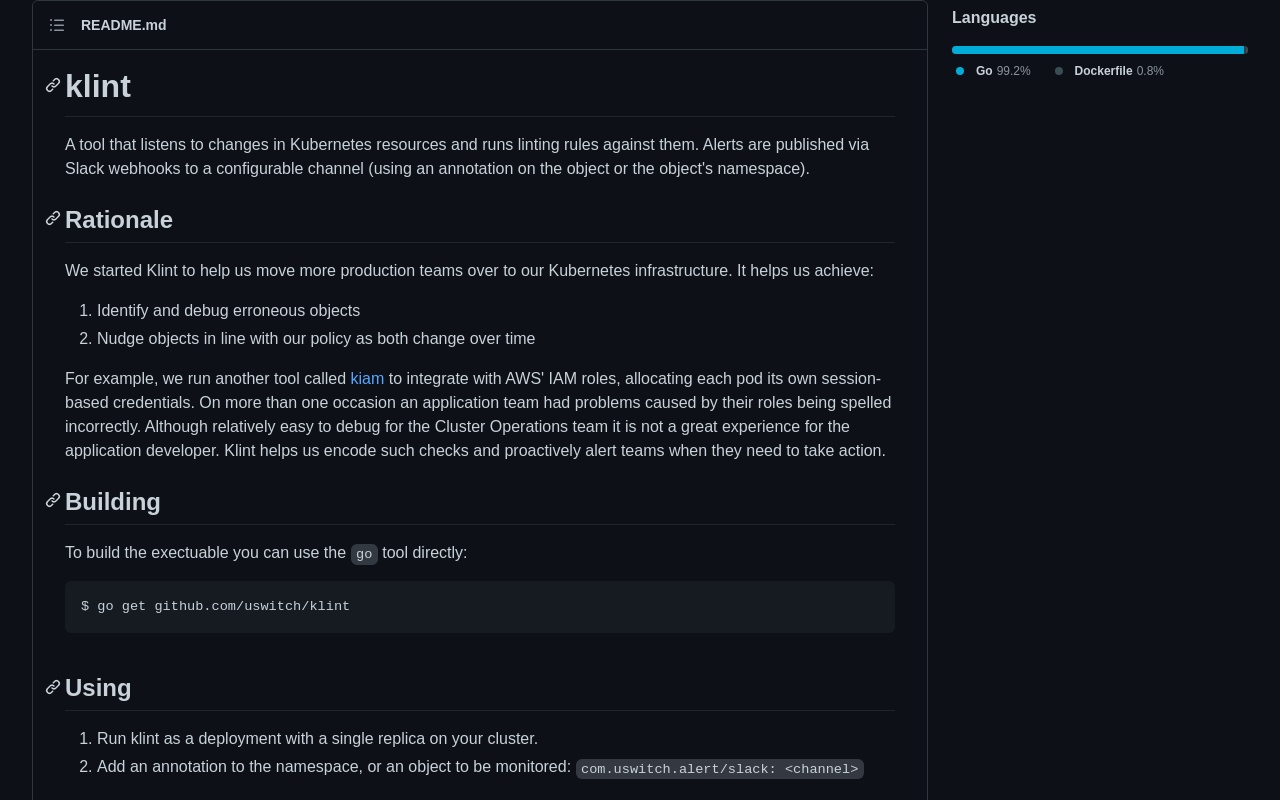The image size is (1280, 800).
Task: Click the Using section heading
Action: [98, 688]
